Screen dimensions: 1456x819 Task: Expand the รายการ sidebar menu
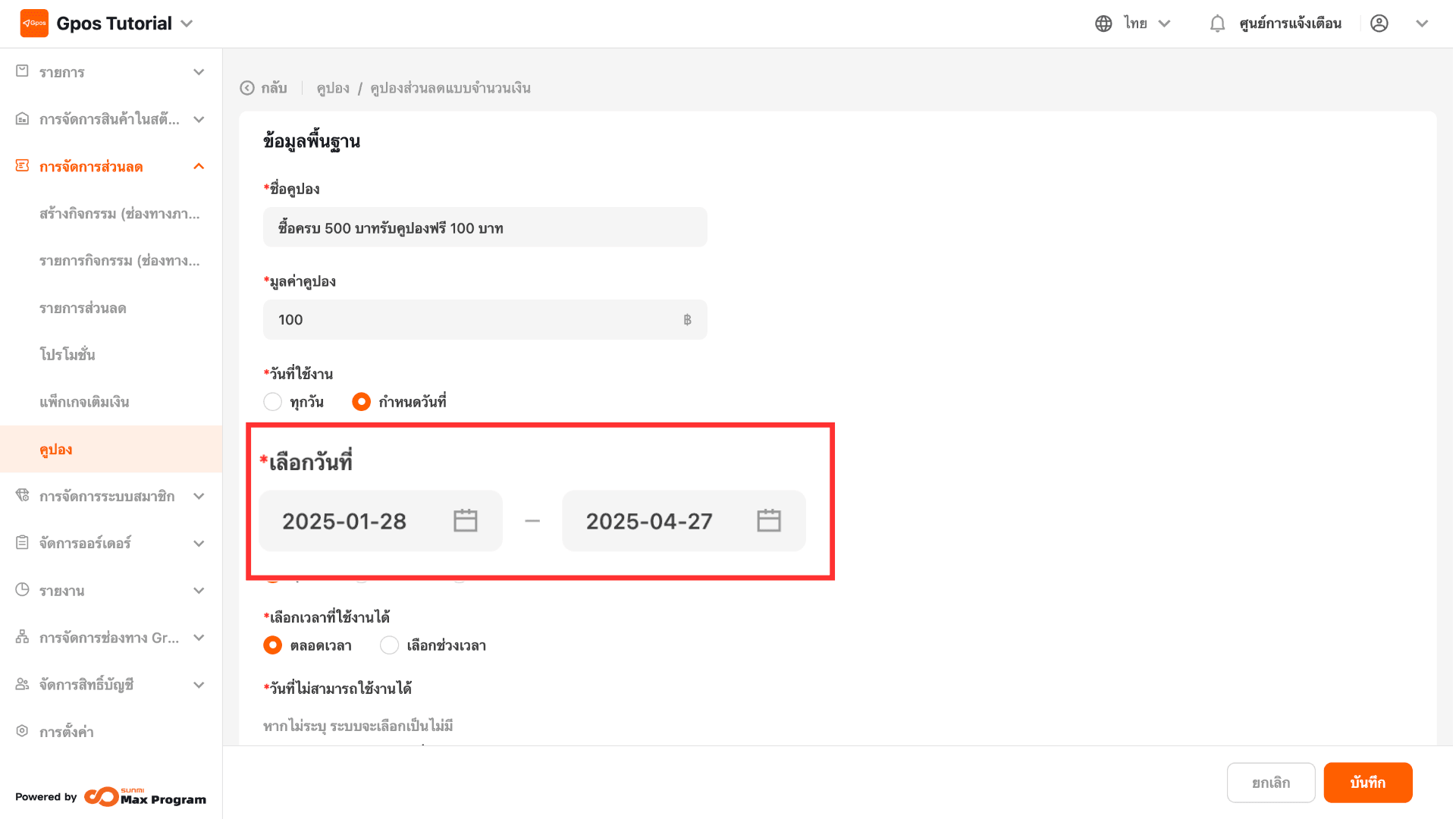click(x=199, y=72)
